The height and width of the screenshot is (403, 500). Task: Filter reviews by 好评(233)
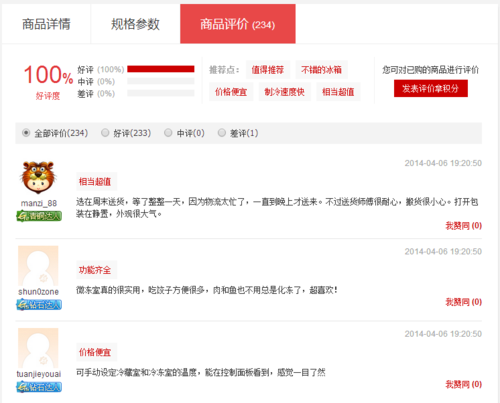point(105,133)
